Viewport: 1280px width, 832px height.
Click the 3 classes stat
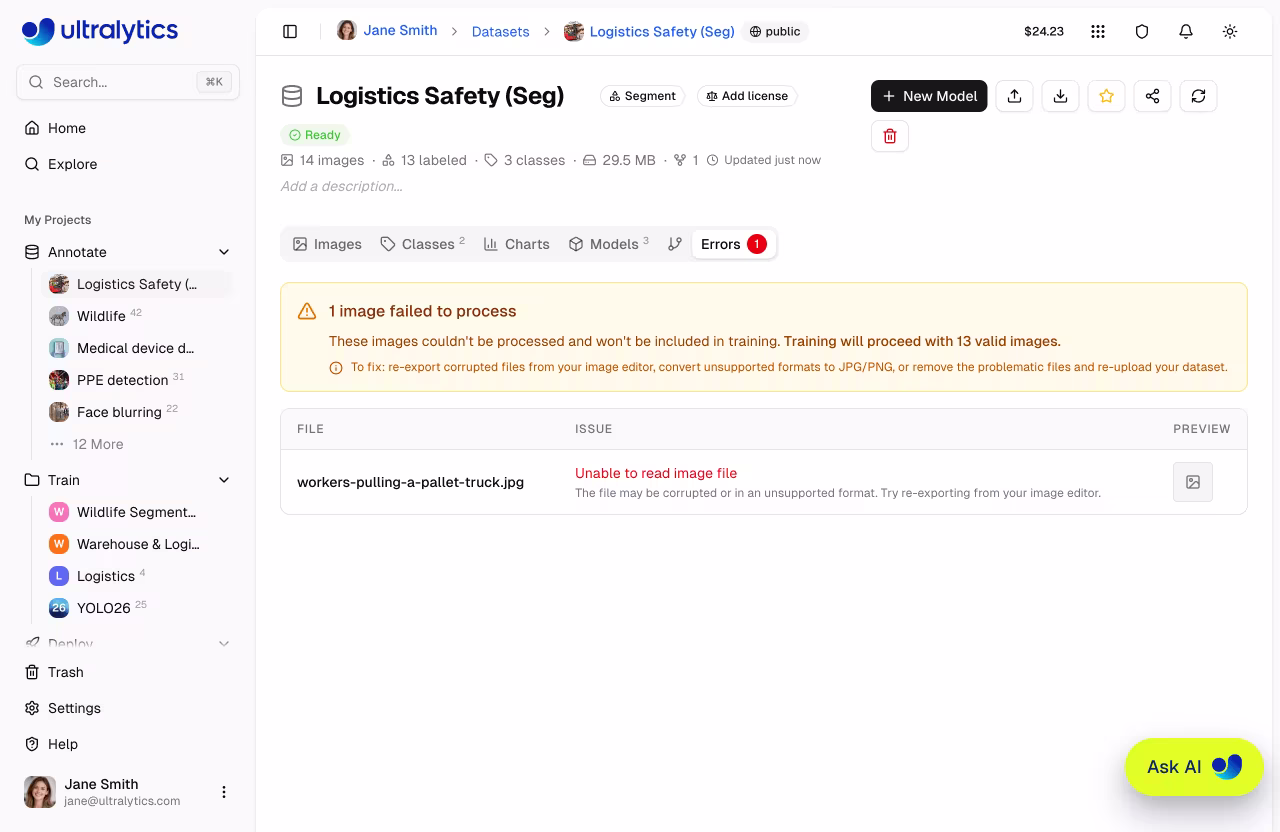pyautogui.click(x=524, y=160)
